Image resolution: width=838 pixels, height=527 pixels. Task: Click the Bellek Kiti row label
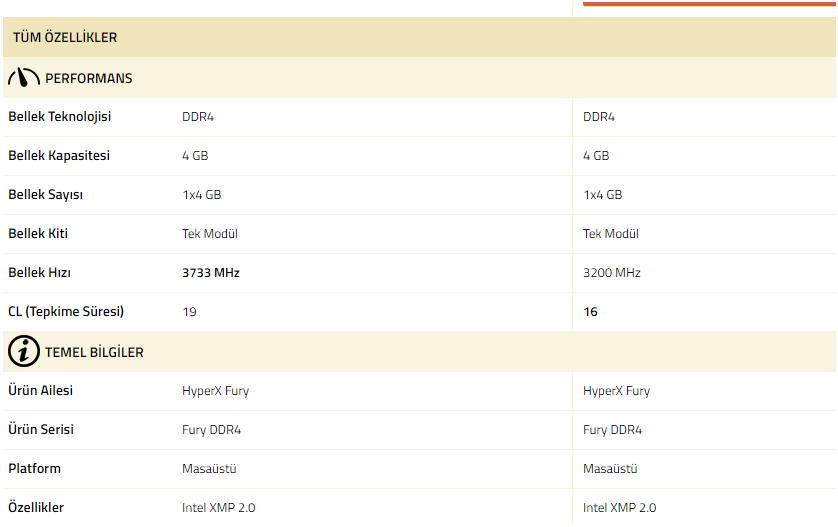pos(38,234)
